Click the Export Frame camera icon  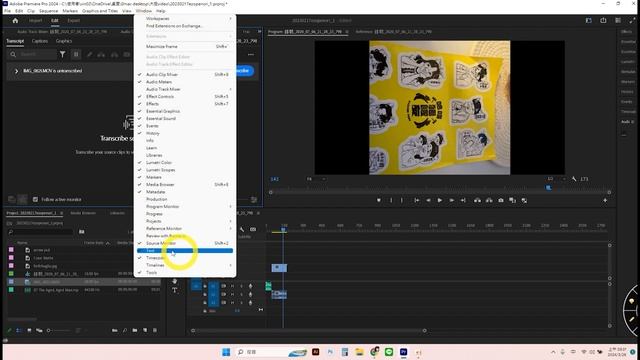501,200
